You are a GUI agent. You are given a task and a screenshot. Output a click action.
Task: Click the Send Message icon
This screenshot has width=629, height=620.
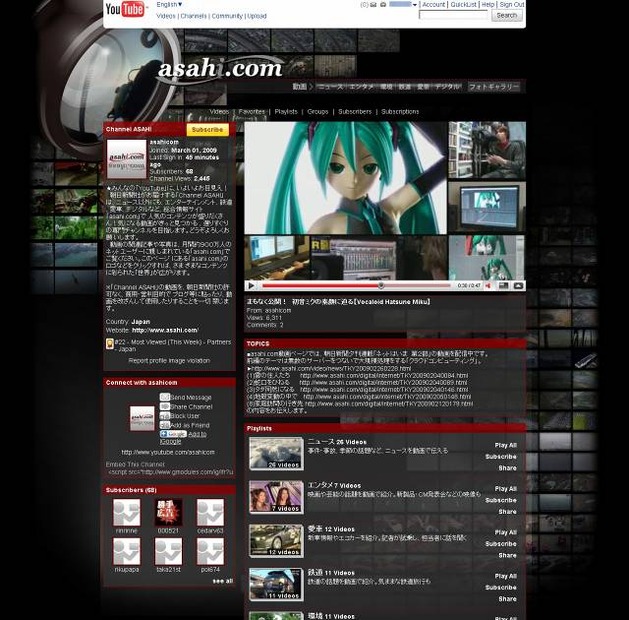coord(164,397)
